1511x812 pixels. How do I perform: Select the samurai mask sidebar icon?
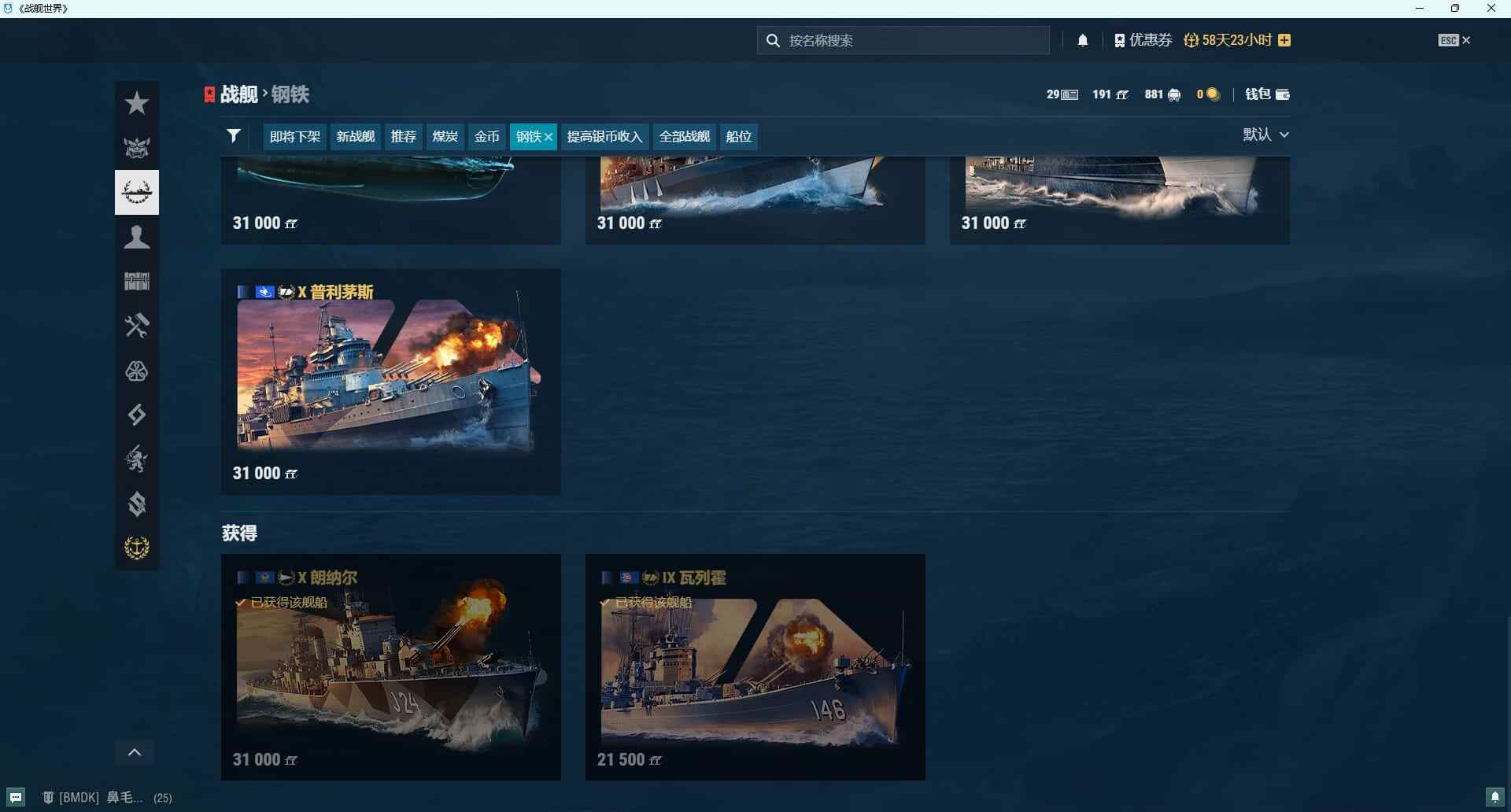point(137,147)
